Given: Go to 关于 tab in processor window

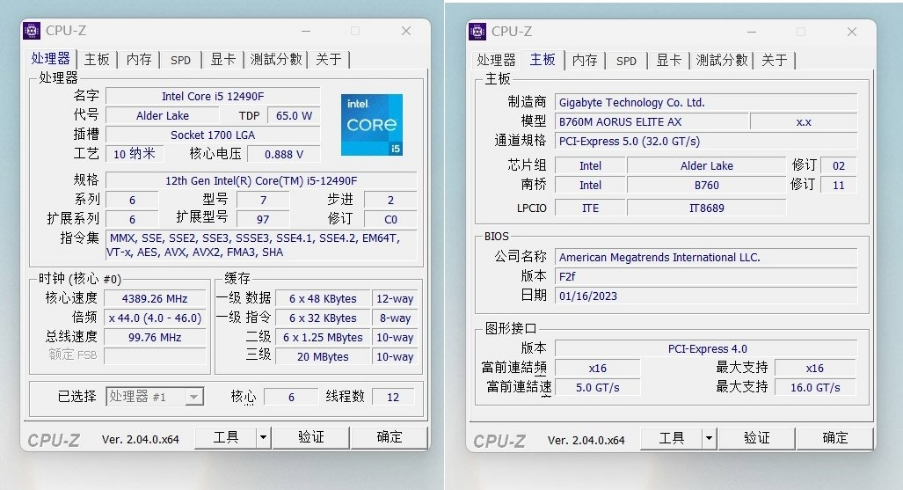Looking at the screenshot, I should pos(328,60).
